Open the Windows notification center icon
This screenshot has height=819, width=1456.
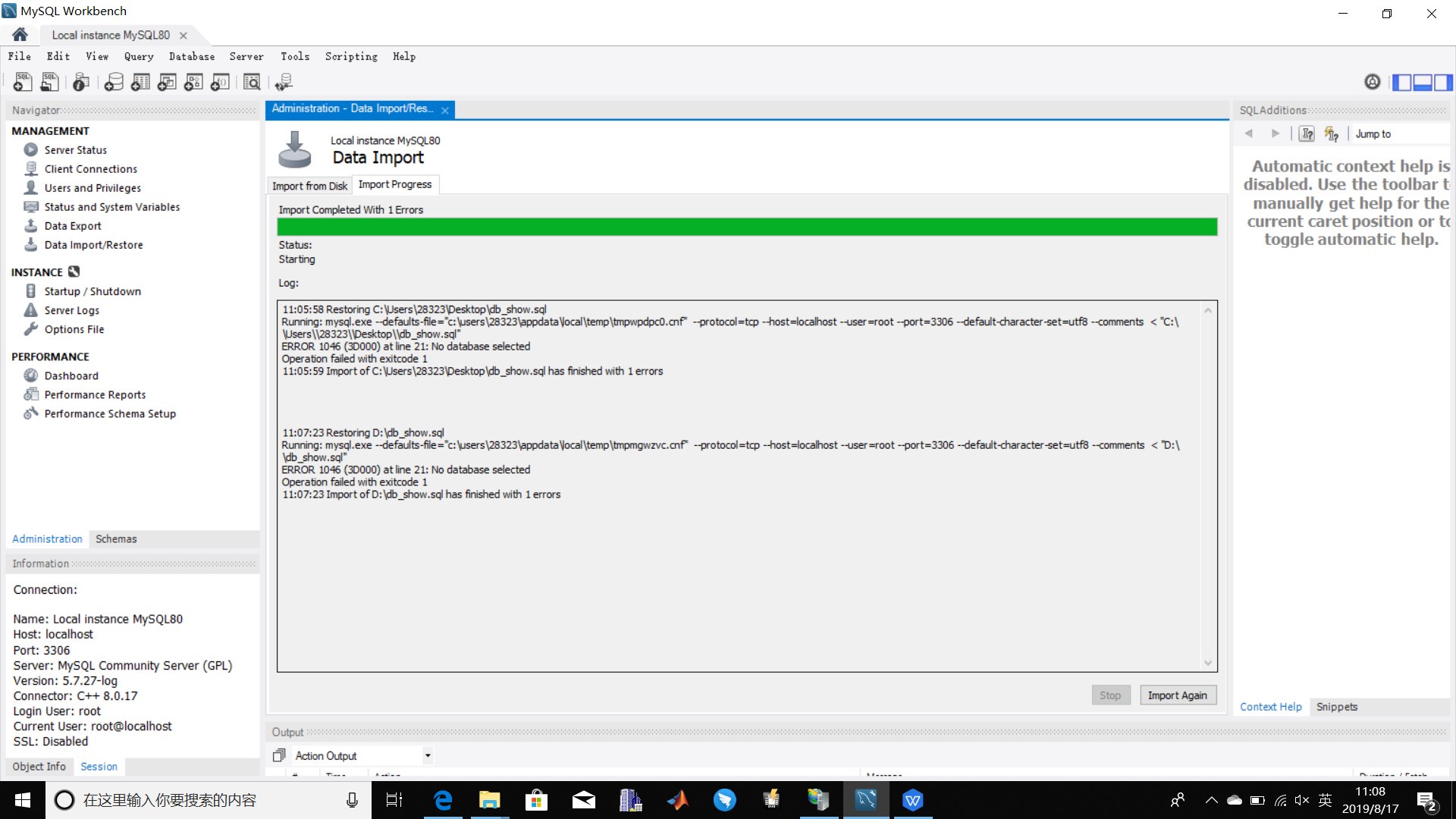click(1426, 801)
